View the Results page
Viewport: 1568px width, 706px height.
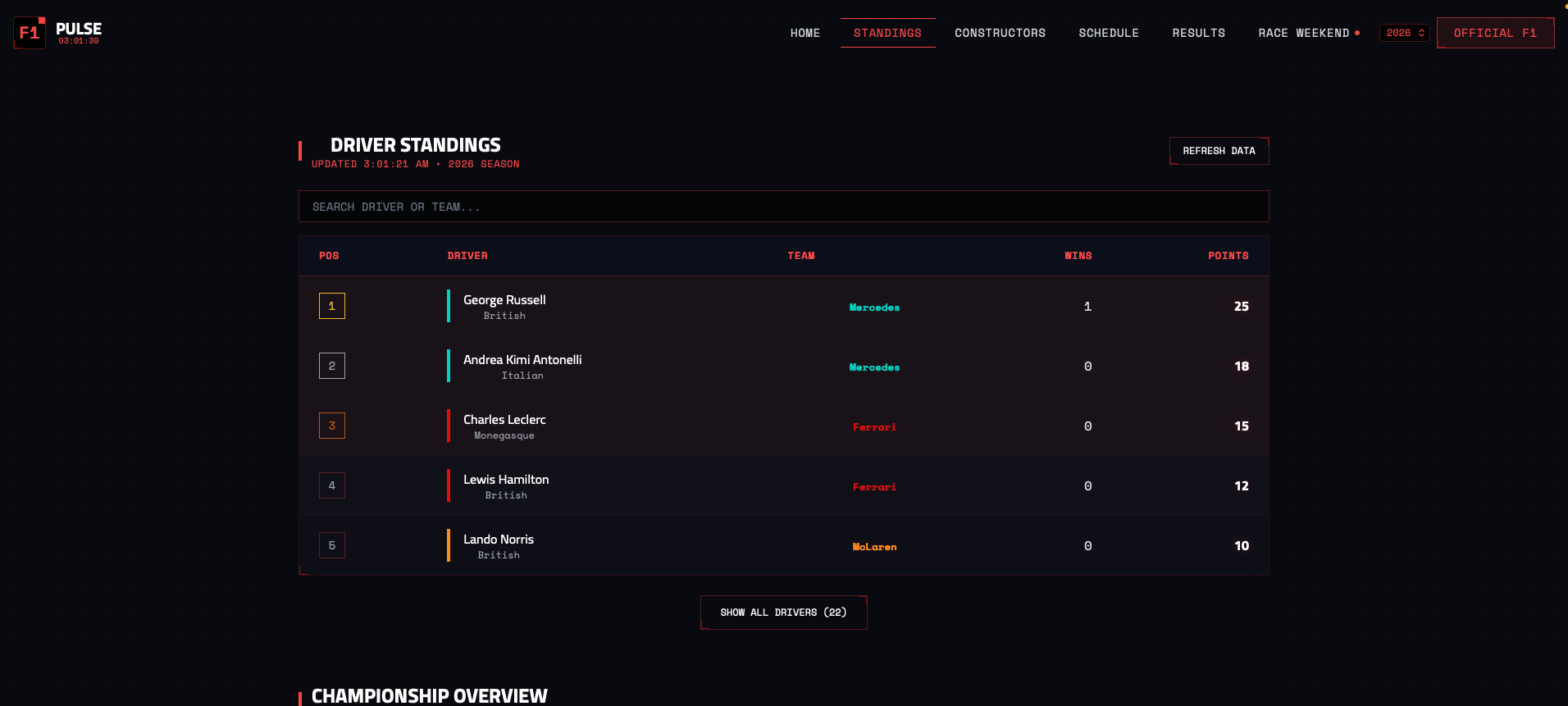(1198, 33)
